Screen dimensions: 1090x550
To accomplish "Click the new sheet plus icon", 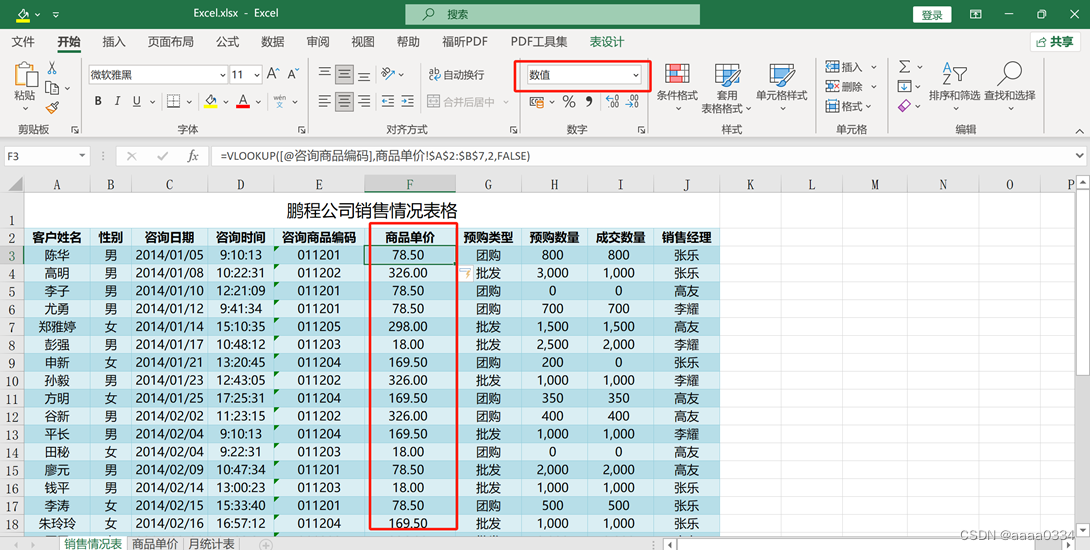I will 266,544.
